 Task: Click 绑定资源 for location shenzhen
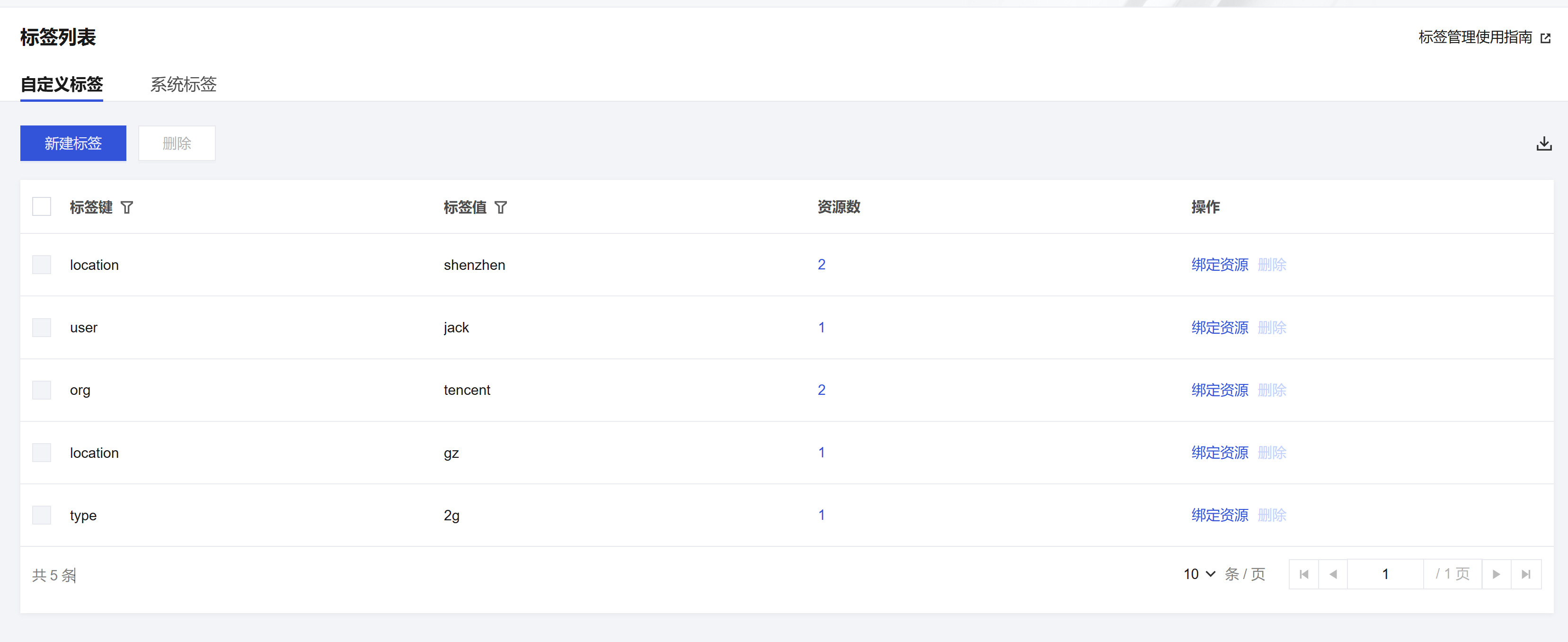pyautogui.click(x=1219, y=265)
